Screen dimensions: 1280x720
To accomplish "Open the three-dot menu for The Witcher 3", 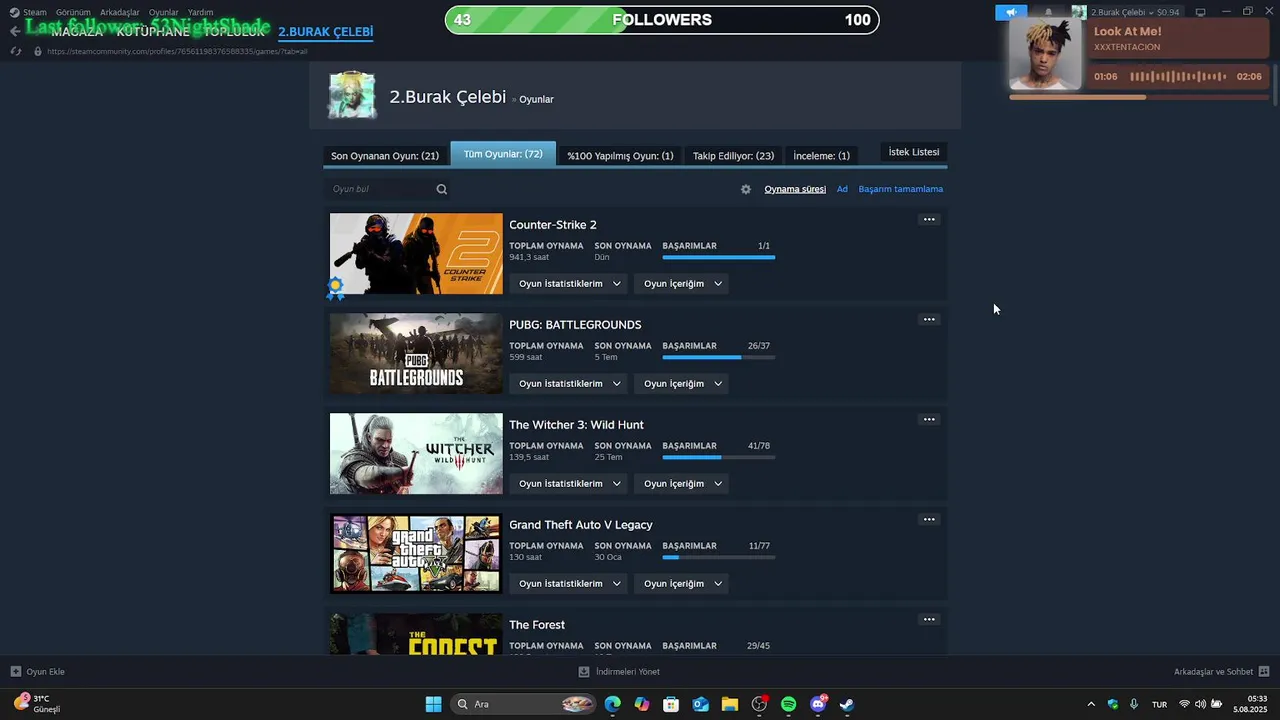I will tap(929, 419).
